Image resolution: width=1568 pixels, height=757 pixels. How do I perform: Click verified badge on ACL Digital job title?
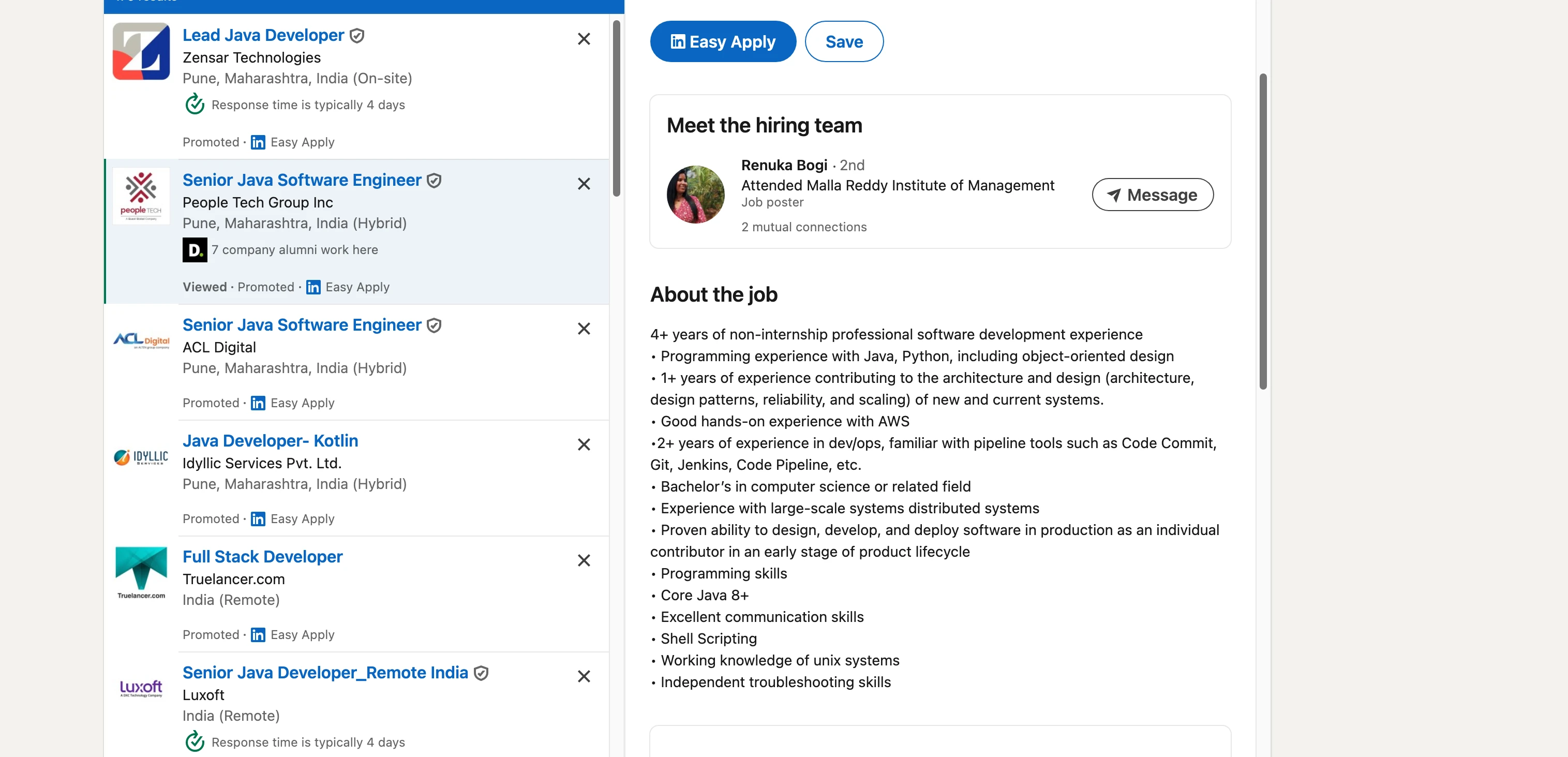(434, 326)
